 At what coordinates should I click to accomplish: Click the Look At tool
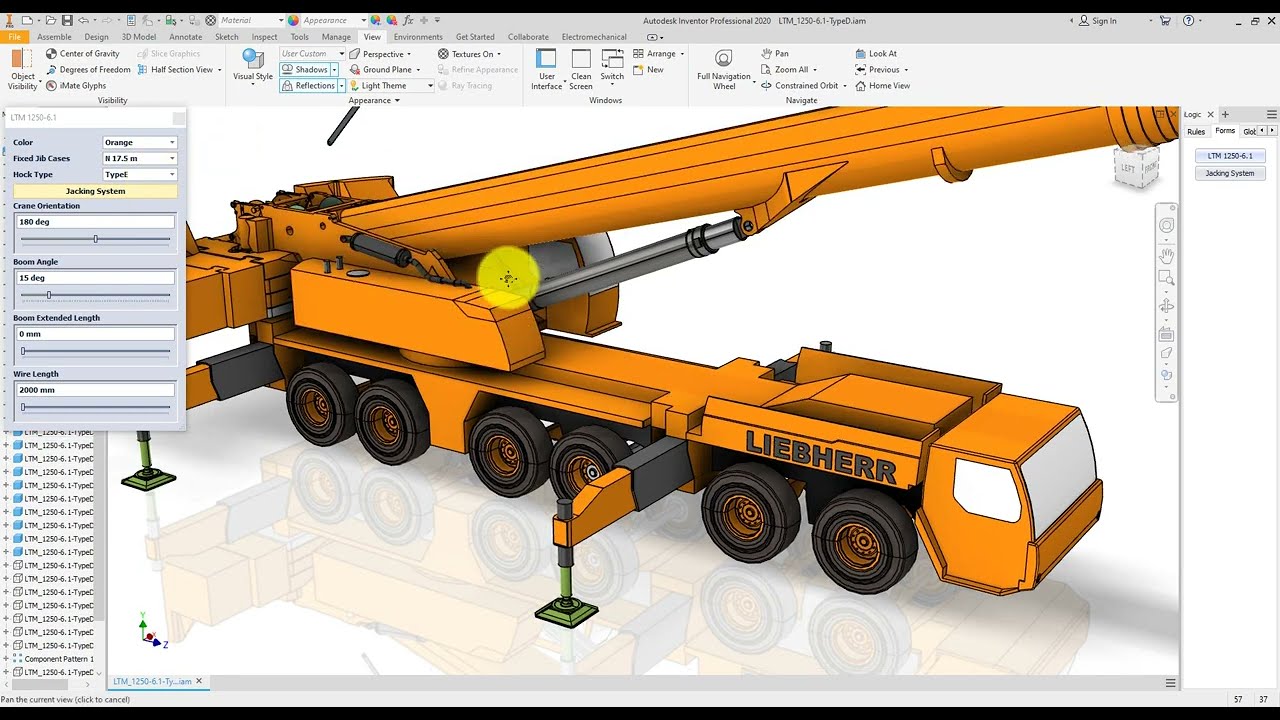coord(876,54)
